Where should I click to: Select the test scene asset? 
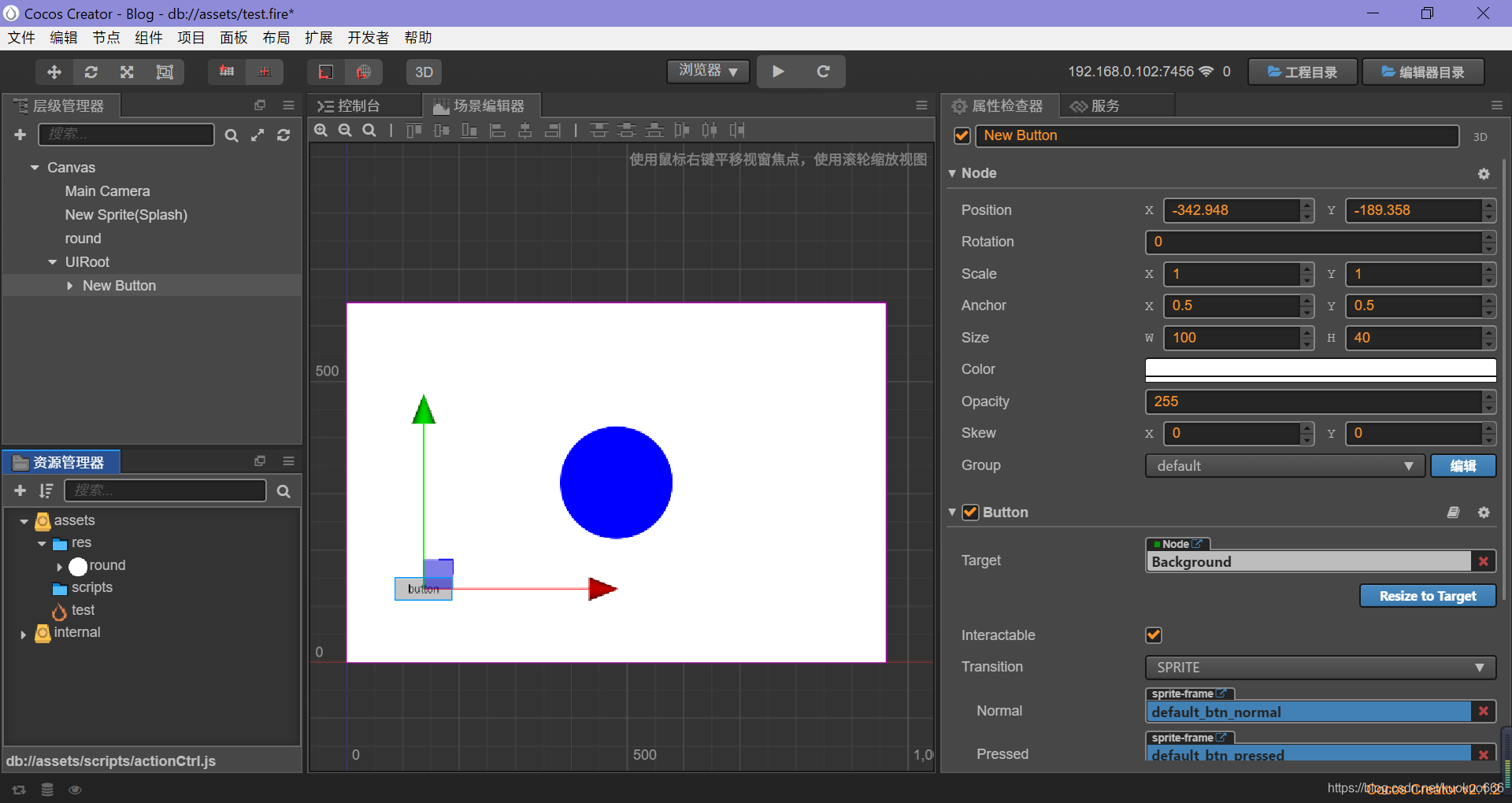83,610
